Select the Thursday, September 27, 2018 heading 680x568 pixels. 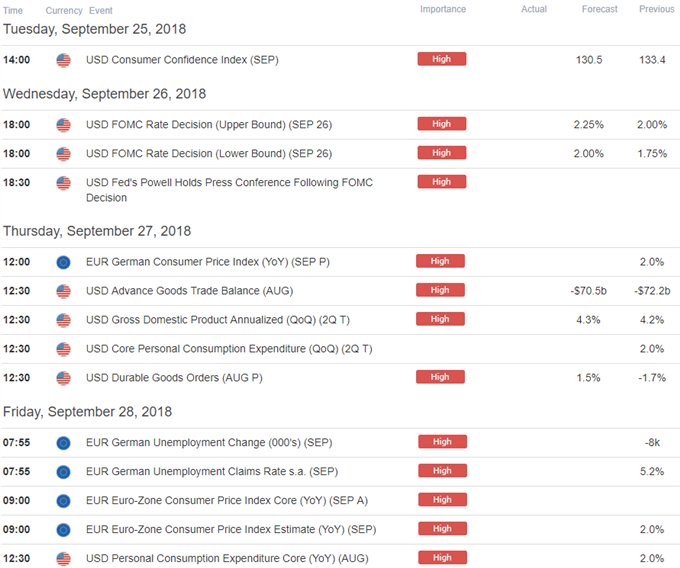(97, 231)
